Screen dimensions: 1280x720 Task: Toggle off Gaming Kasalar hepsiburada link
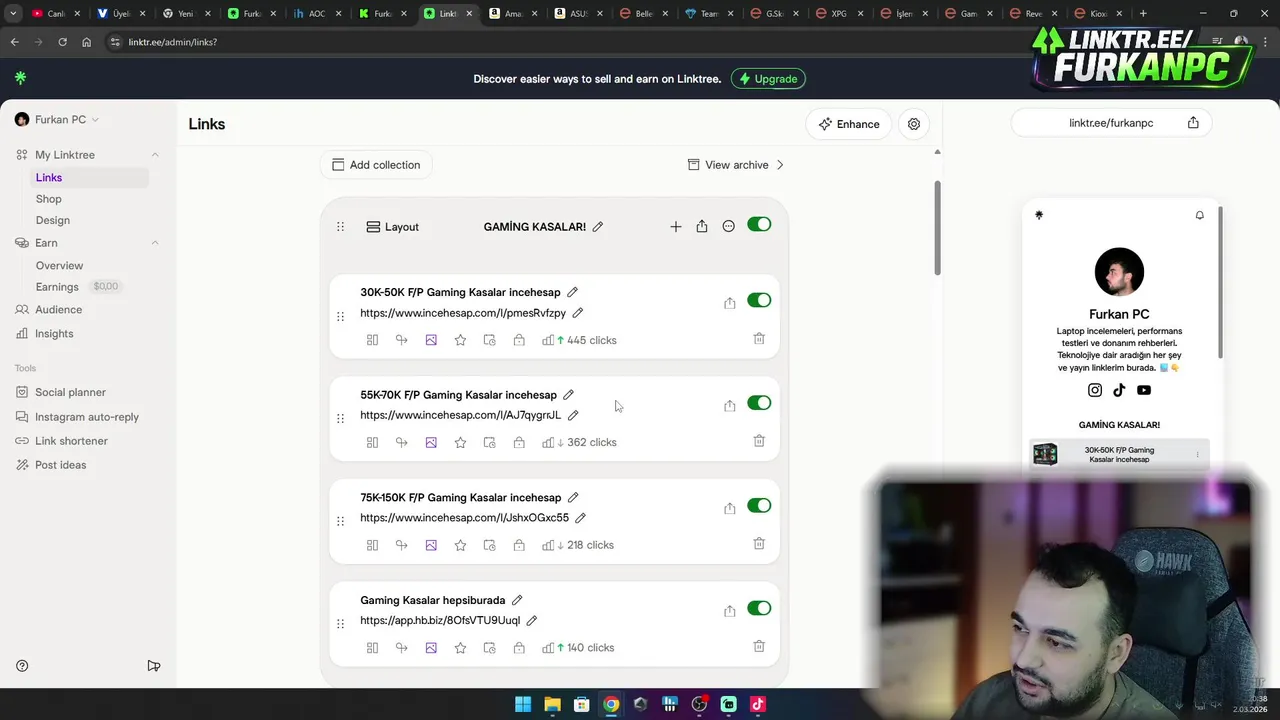[x=759, y=608]
